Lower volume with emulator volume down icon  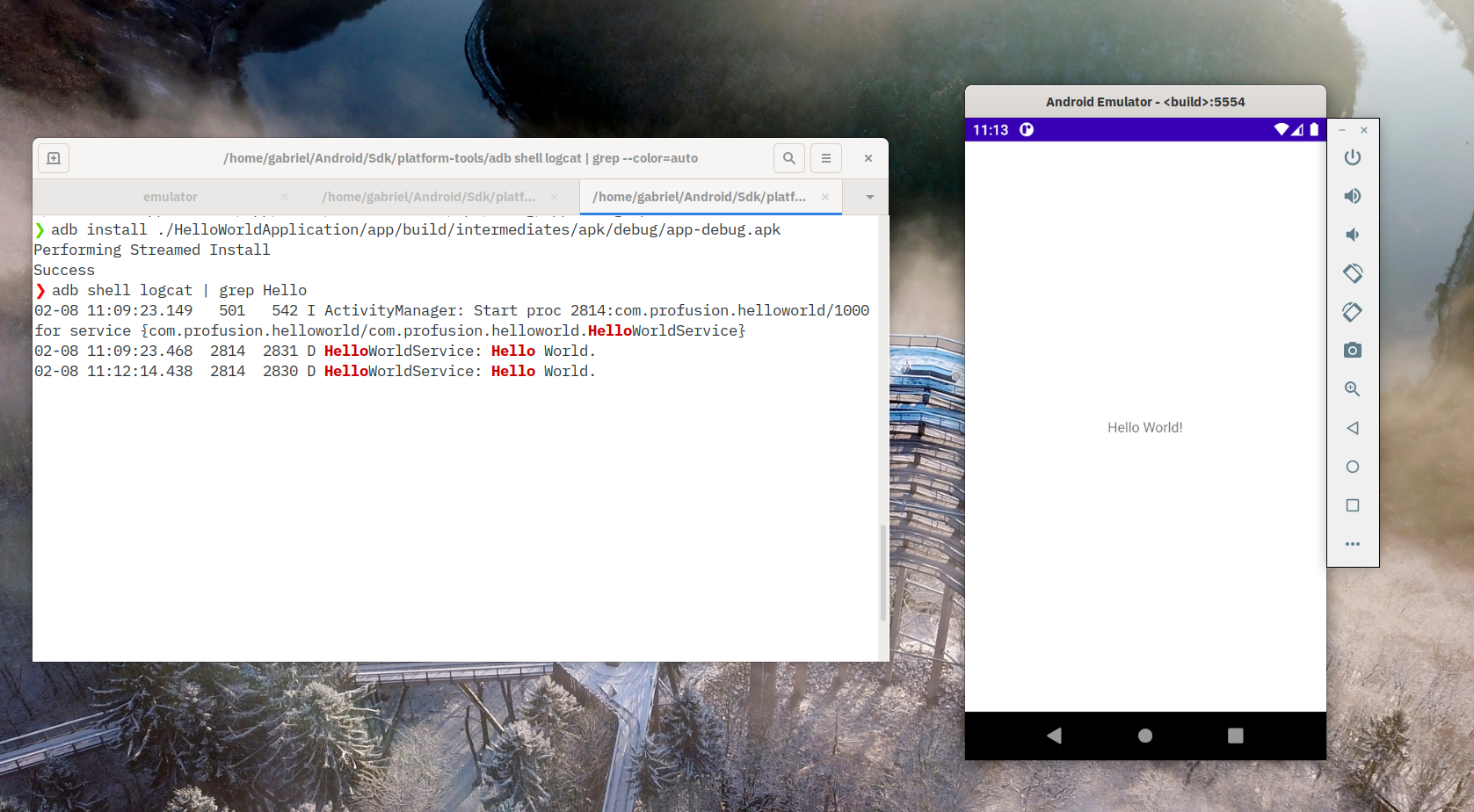coord(1353,235)
